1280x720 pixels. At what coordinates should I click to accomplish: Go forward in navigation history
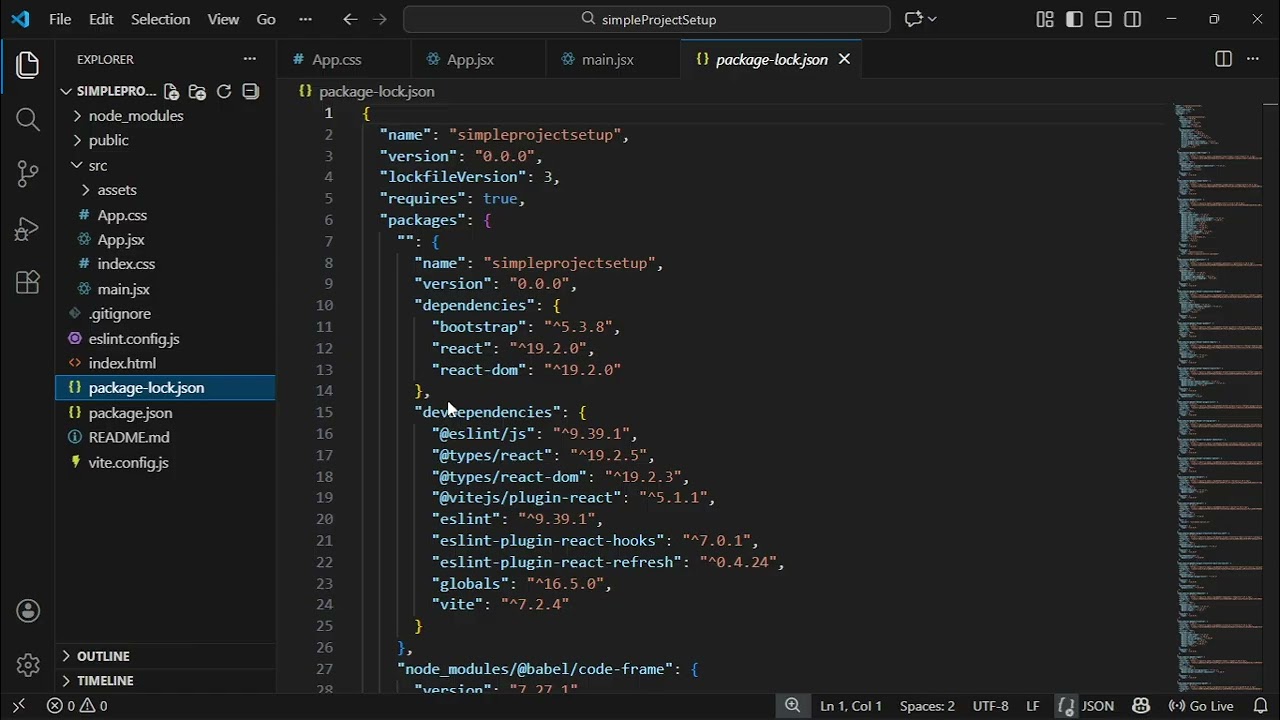pos(379,19)
